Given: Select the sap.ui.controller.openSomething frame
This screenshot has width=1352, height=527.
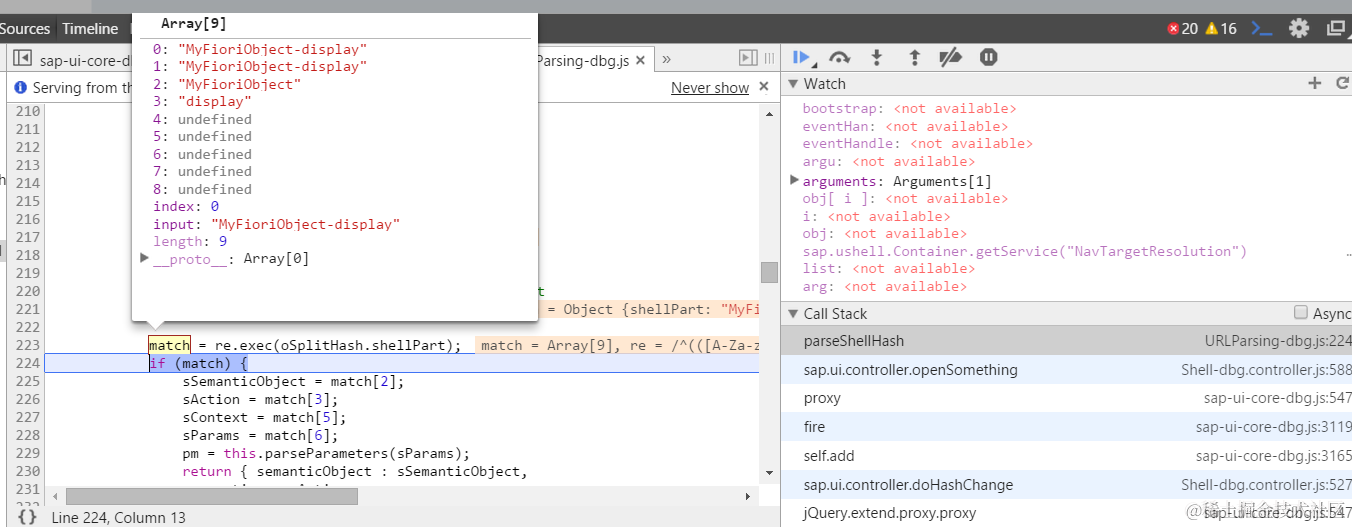Looking at the screenshot, I should tap(1066, 370).
